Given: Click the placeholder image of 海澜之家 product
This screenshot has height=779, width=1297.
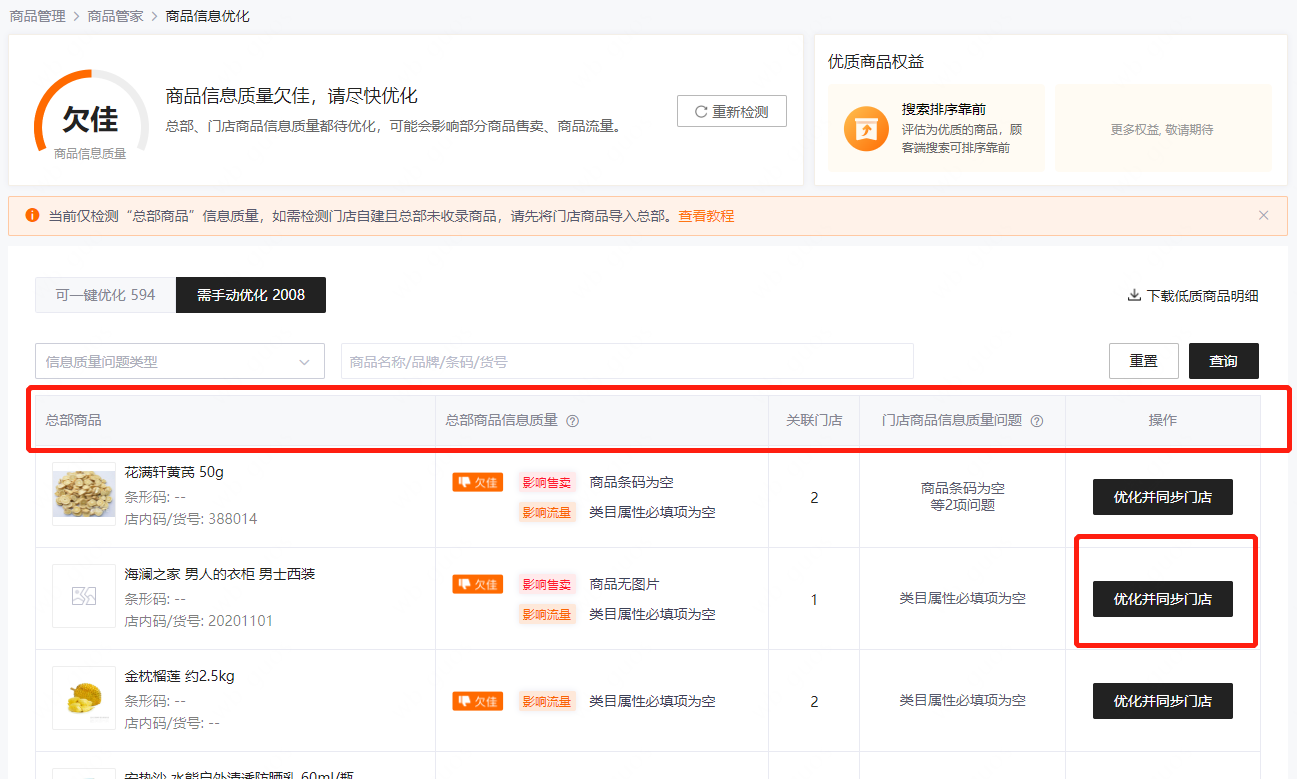Looking at the screenshot, I should pyautogui.click(x=84, y=597).
